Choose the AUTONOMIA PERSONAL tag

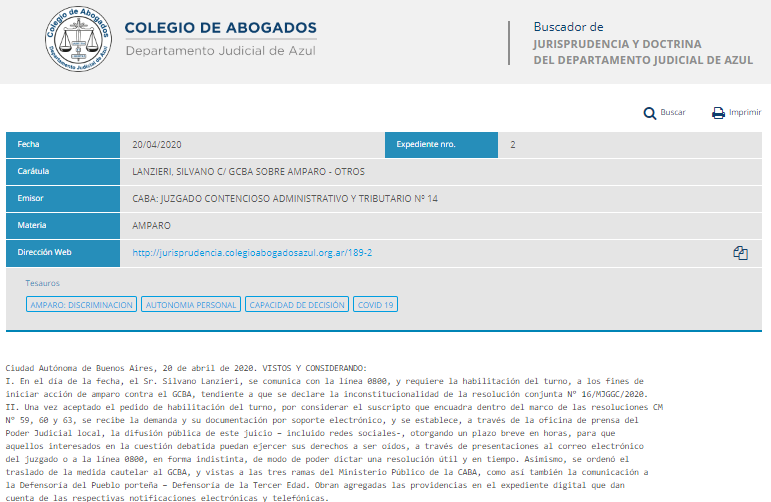click(x=191, y=304)
